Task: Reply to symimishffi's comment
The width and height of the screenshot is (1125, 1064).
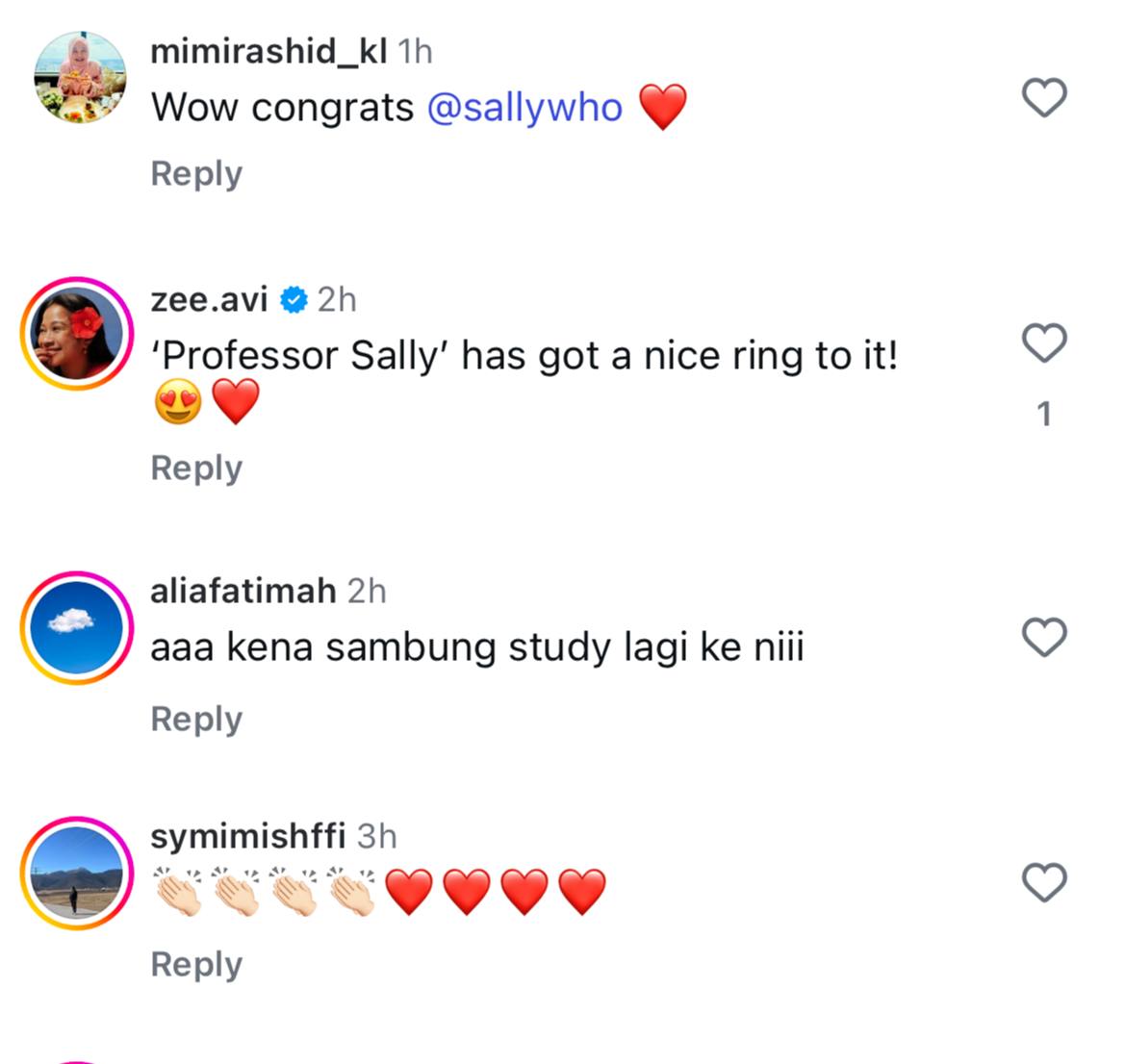Action: point(196,965)
